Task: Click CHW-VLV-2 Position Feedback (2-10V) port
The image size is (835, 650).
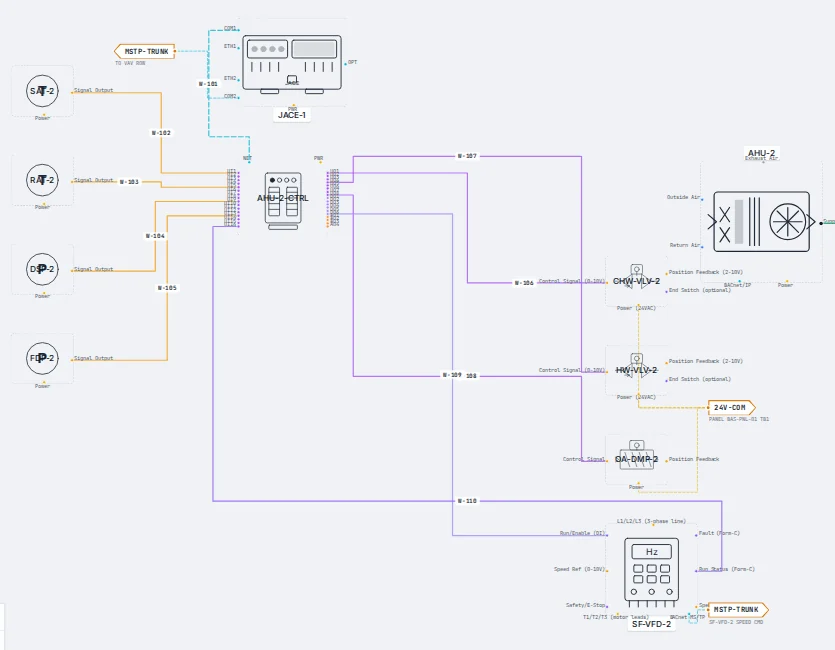Action: pyautogui.click(x=666, y=274)
